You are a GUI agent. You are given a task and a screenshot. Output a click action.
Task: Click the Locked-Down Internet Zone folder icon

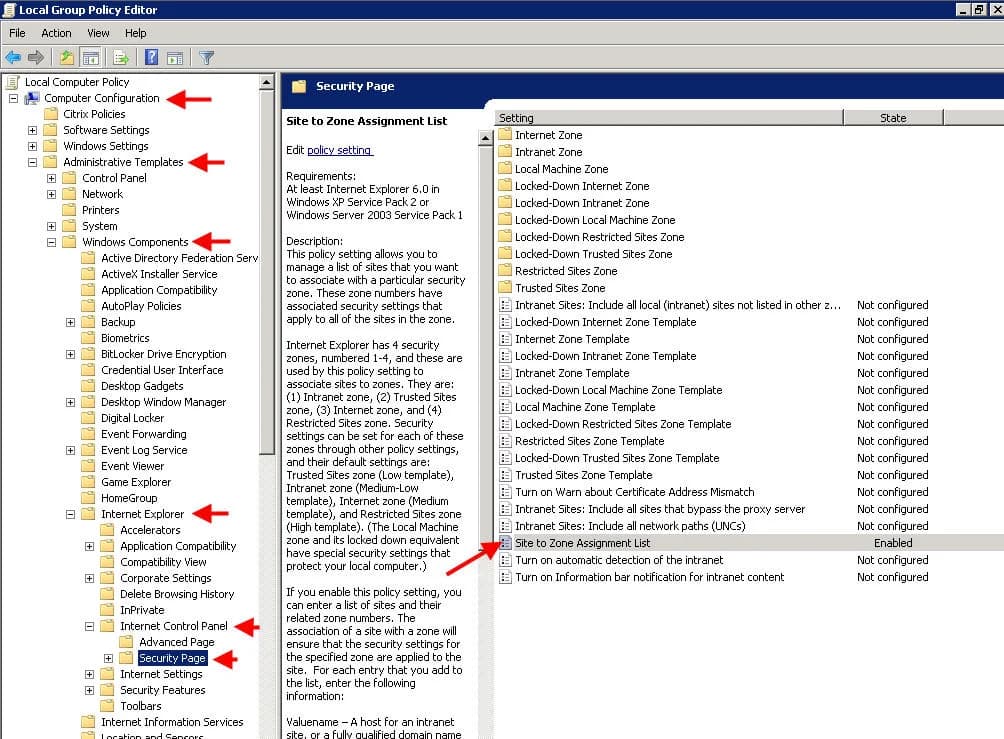click(x=505, y=186)
